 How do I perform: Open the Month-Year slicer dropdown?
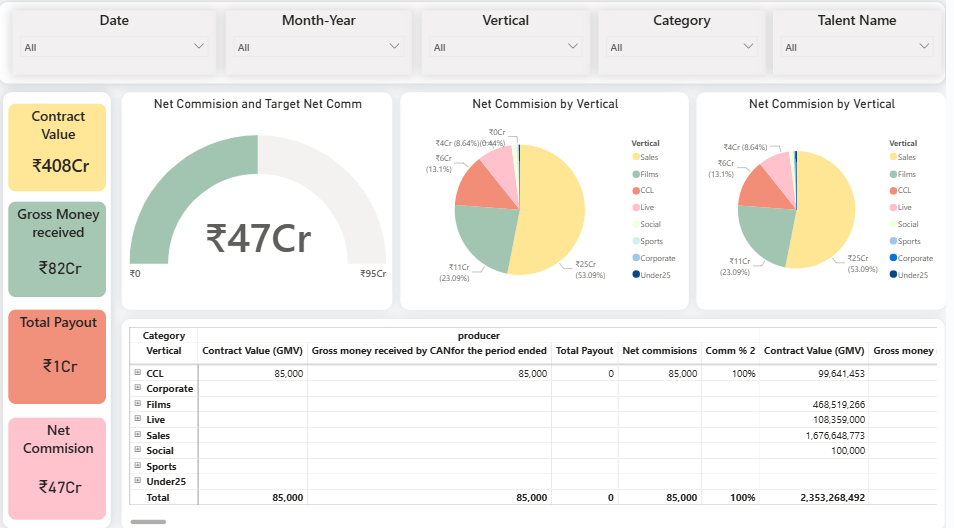click(394, 46)
